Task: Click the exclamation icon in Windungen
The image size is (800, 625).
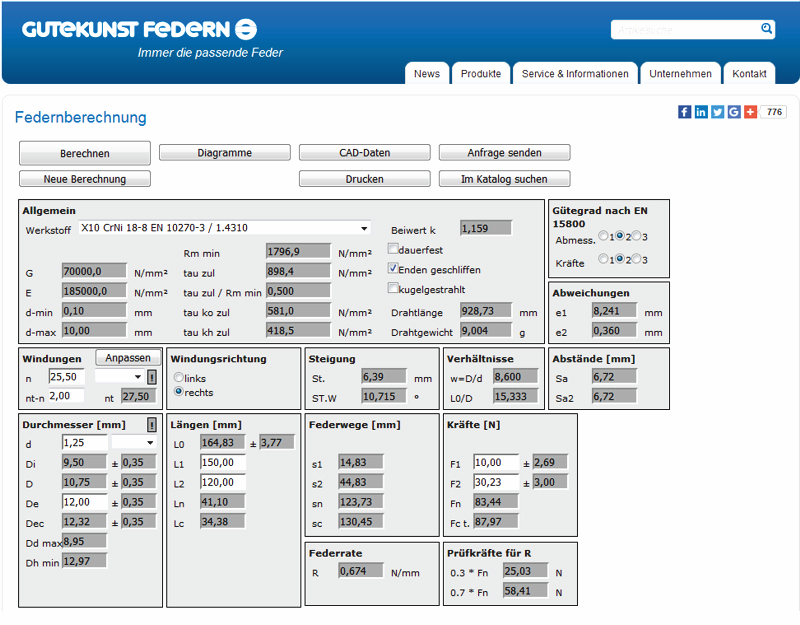Action: 152,377
